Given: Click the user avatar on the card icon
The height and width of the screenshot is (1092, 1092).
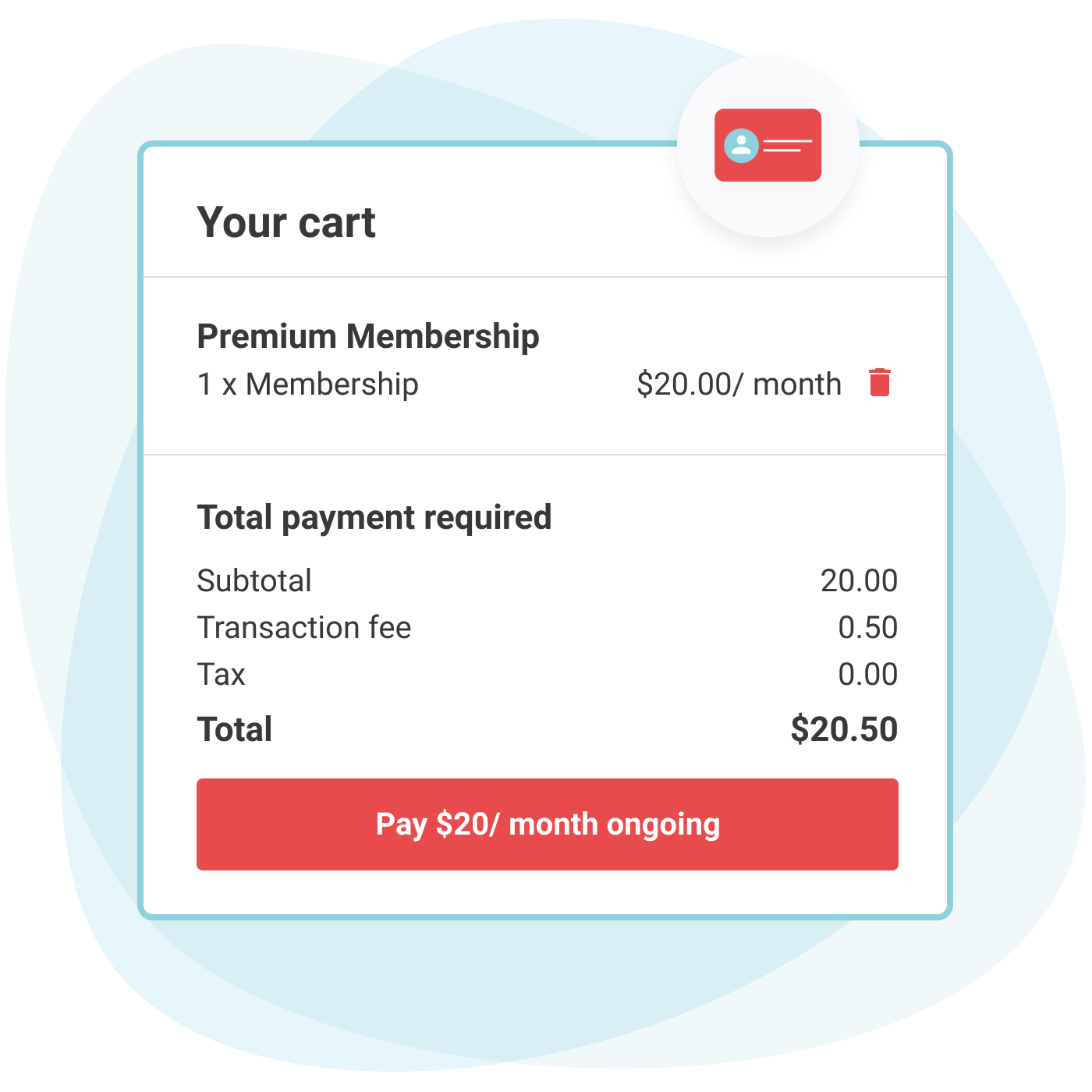Looking at the screenshot, I should point(741,145).
